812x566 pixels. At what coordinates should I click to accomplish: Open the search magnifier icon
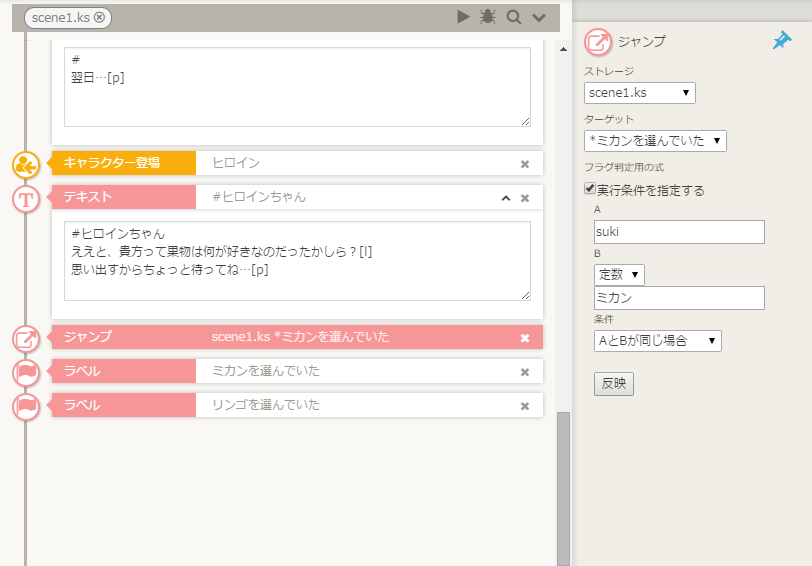coord(513,17)
